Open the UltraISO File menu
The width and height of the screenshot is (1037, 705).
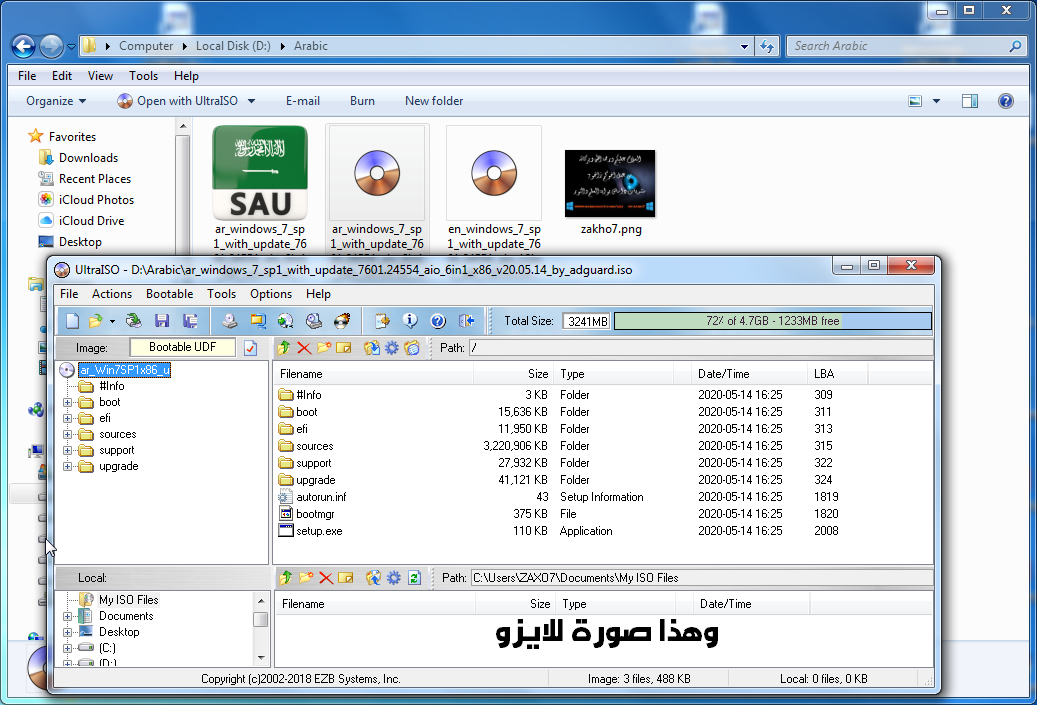69,294
